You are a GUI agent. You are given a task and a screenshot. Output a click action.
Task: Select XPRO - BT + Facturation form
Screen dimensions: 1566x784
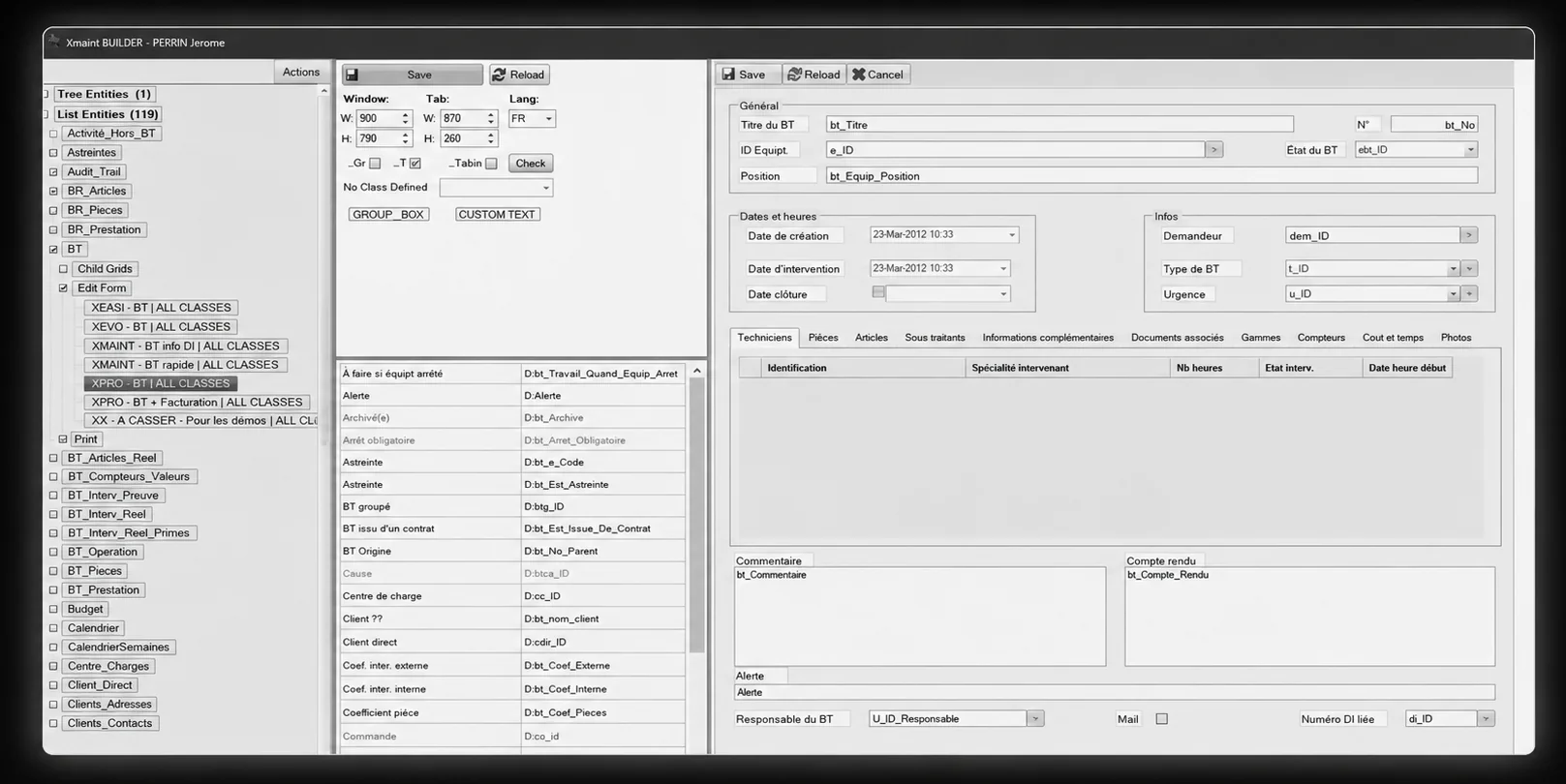(198, 403)
